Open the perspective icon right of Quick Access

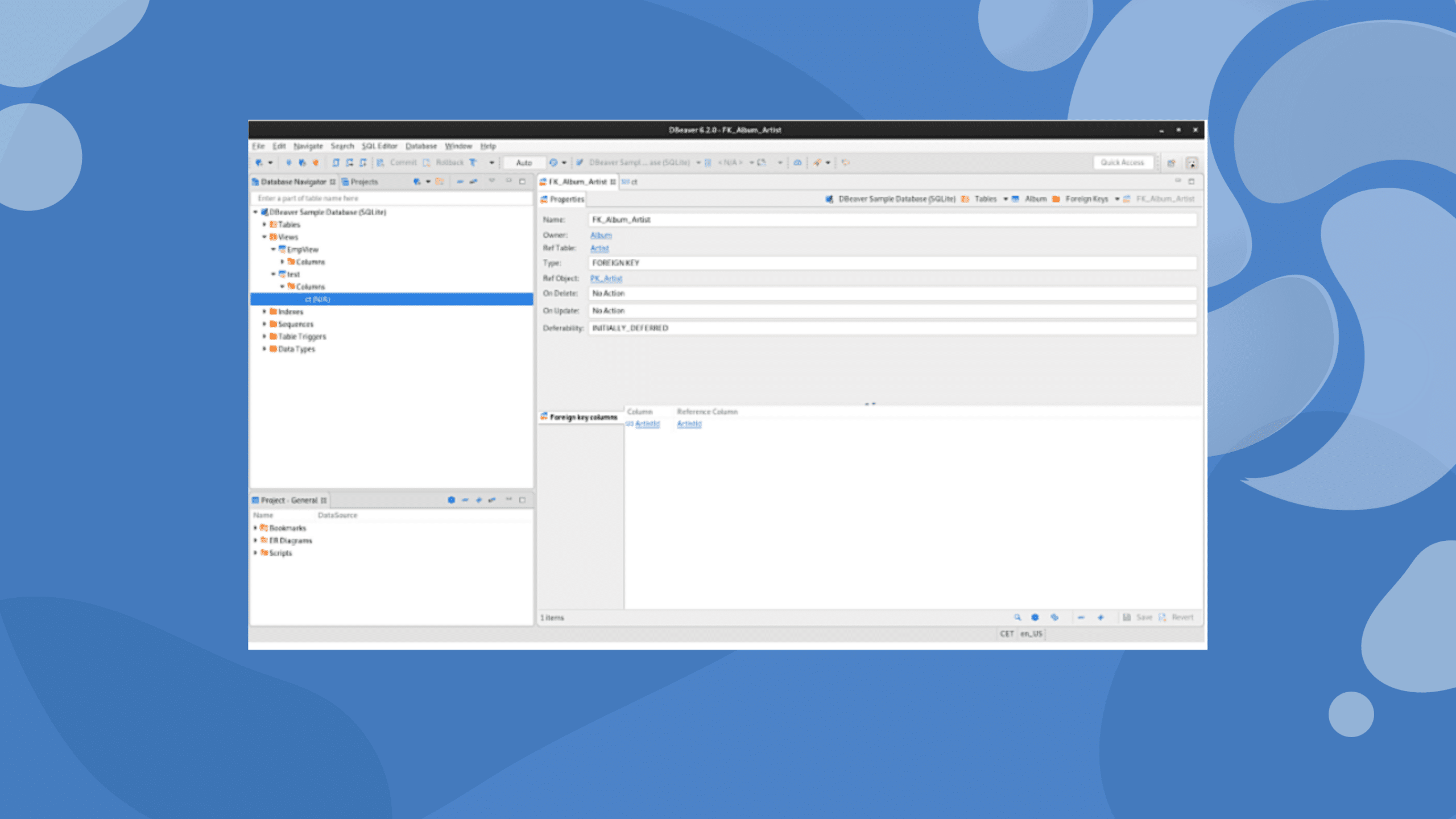(x=1171, y=163)
